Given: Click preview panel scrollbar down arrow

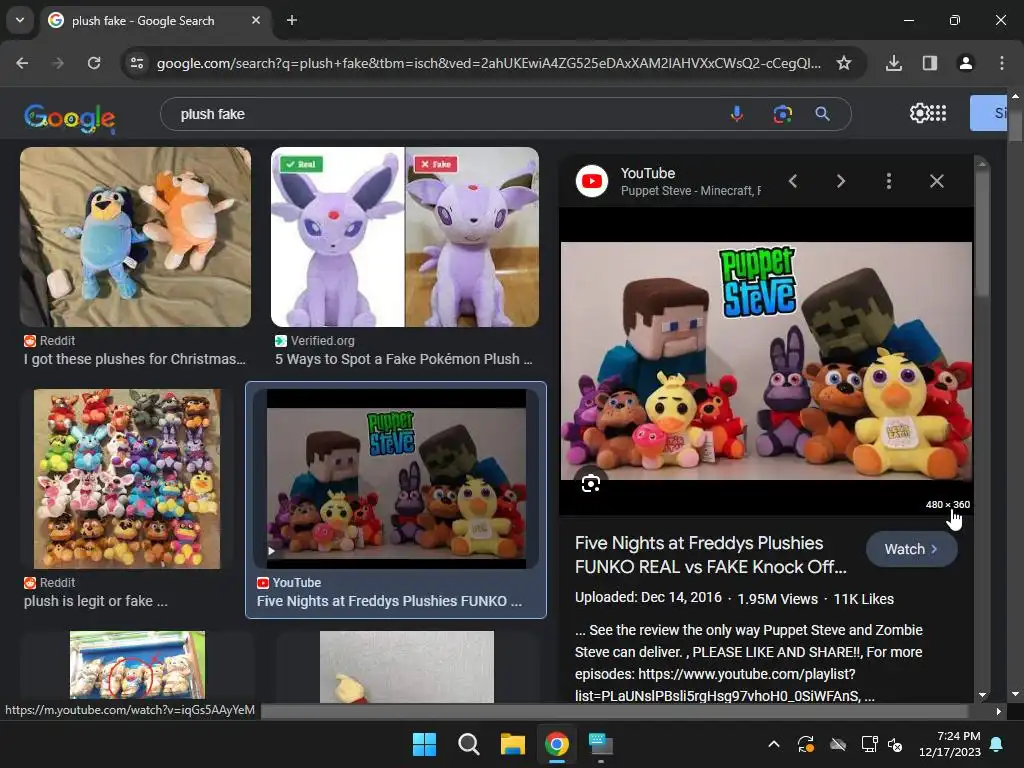Looking at the screenshot, I should click(982, 695).
